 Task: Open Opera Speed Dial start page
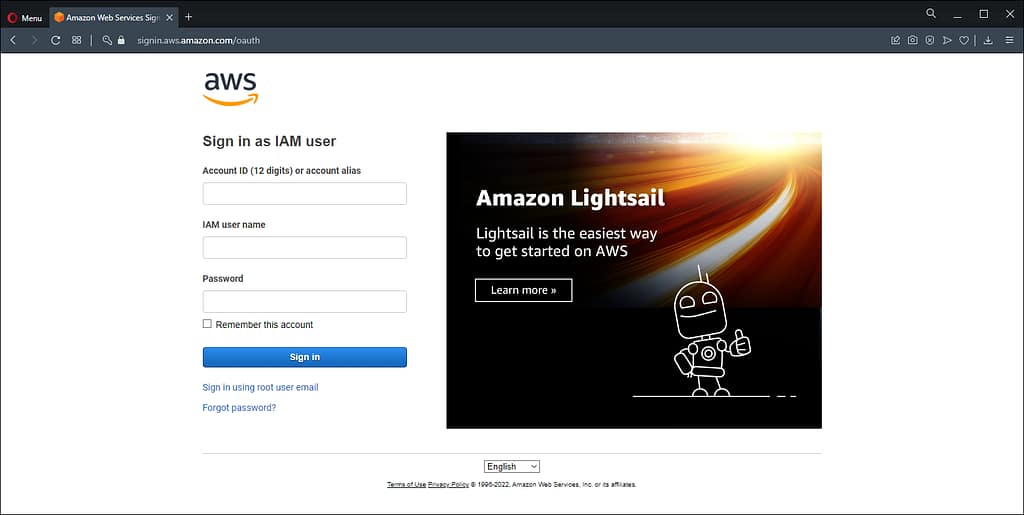[x=77, y=40]
